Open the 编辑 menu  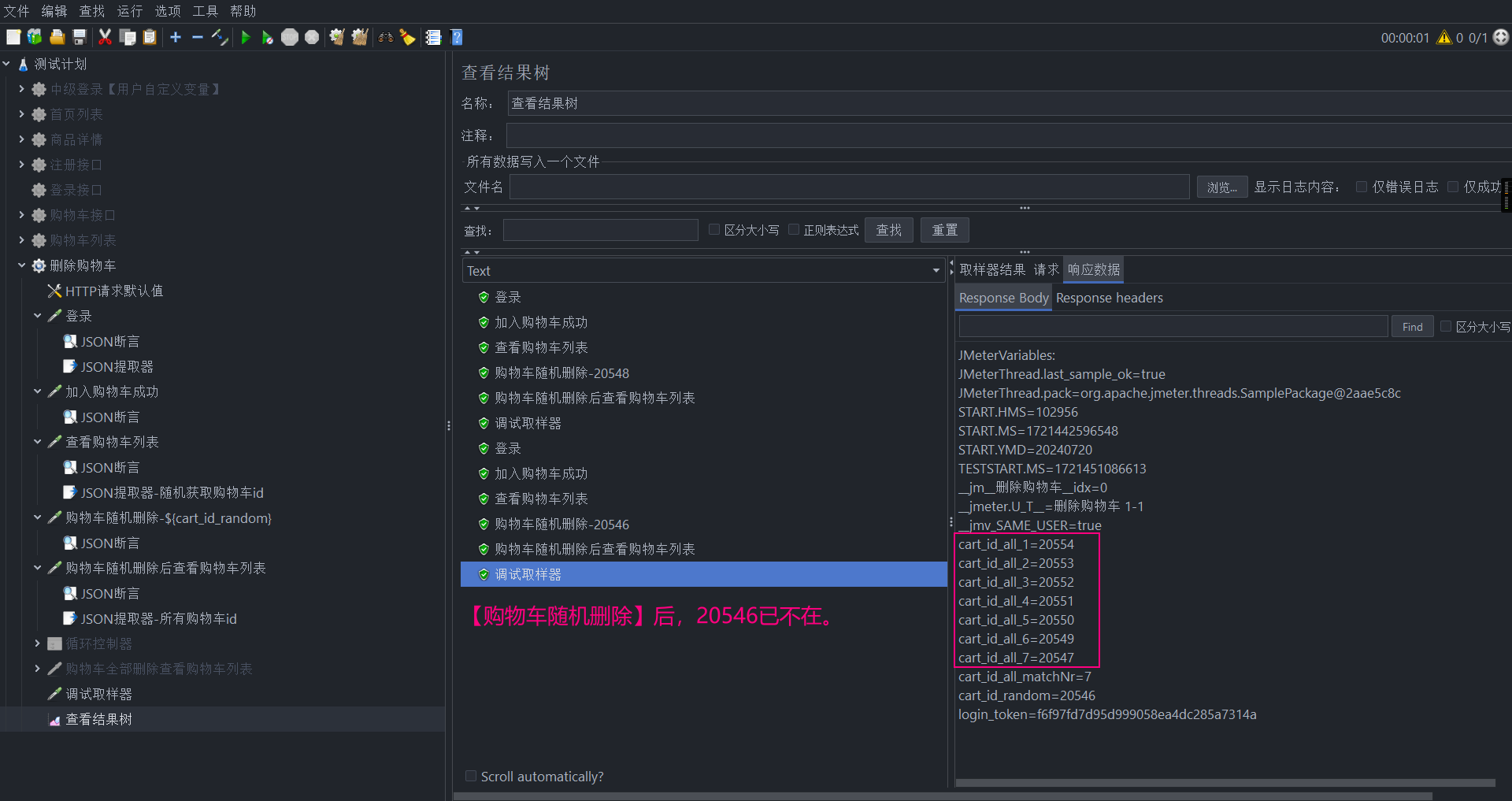(54, 11)
